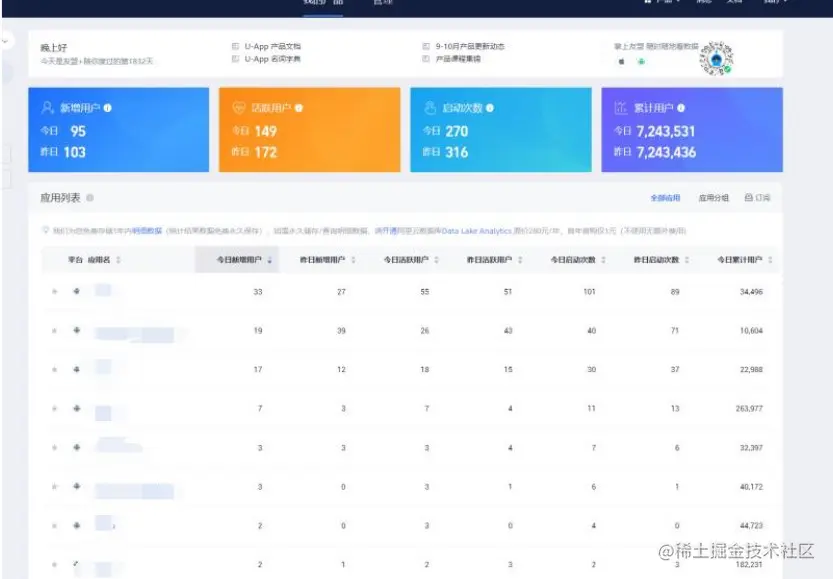Switch to the 全部应用 tab

coord(665,198)
